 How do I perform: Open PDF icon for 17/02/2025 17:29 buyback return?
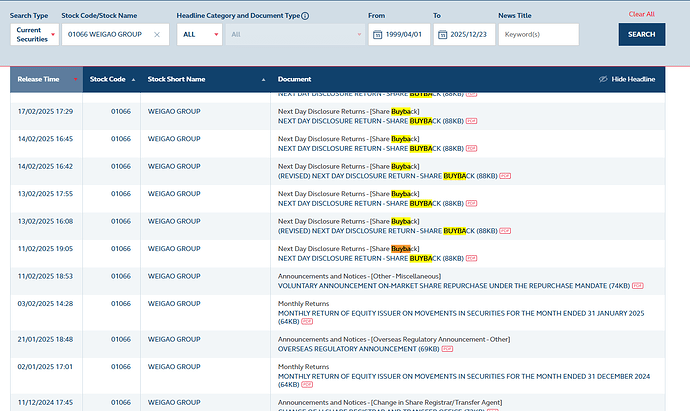click(471, 121)
